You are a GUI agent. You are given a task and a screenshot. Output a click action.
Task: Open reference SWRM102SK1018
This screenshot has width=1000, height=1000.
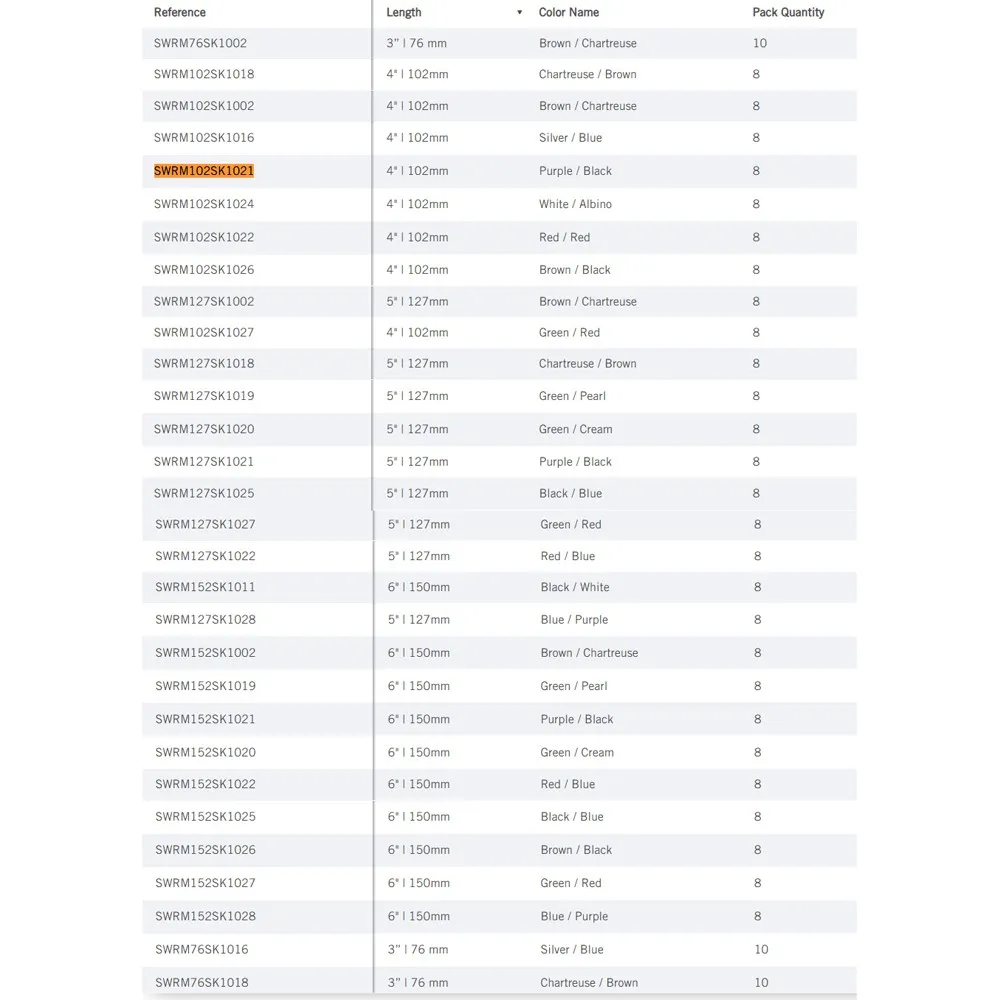[204, 75]
